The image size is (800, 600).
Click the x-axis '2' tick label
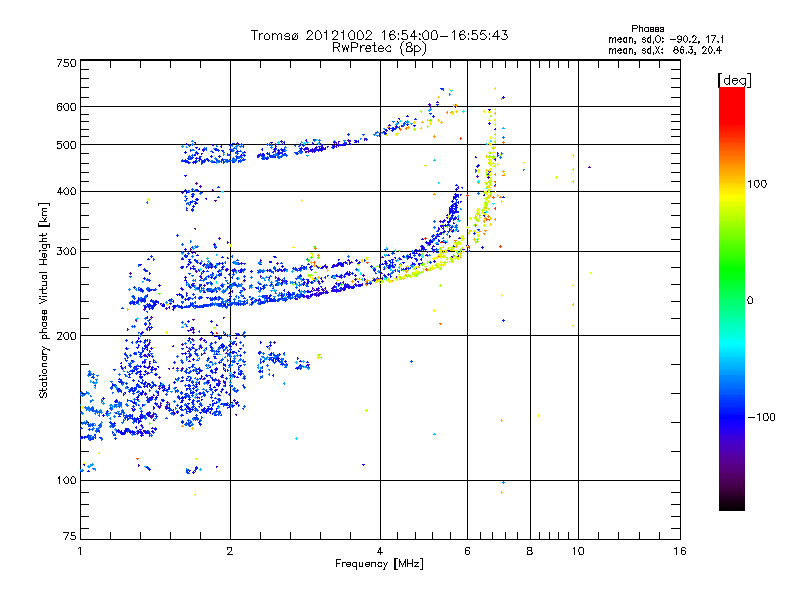(230, 551)
